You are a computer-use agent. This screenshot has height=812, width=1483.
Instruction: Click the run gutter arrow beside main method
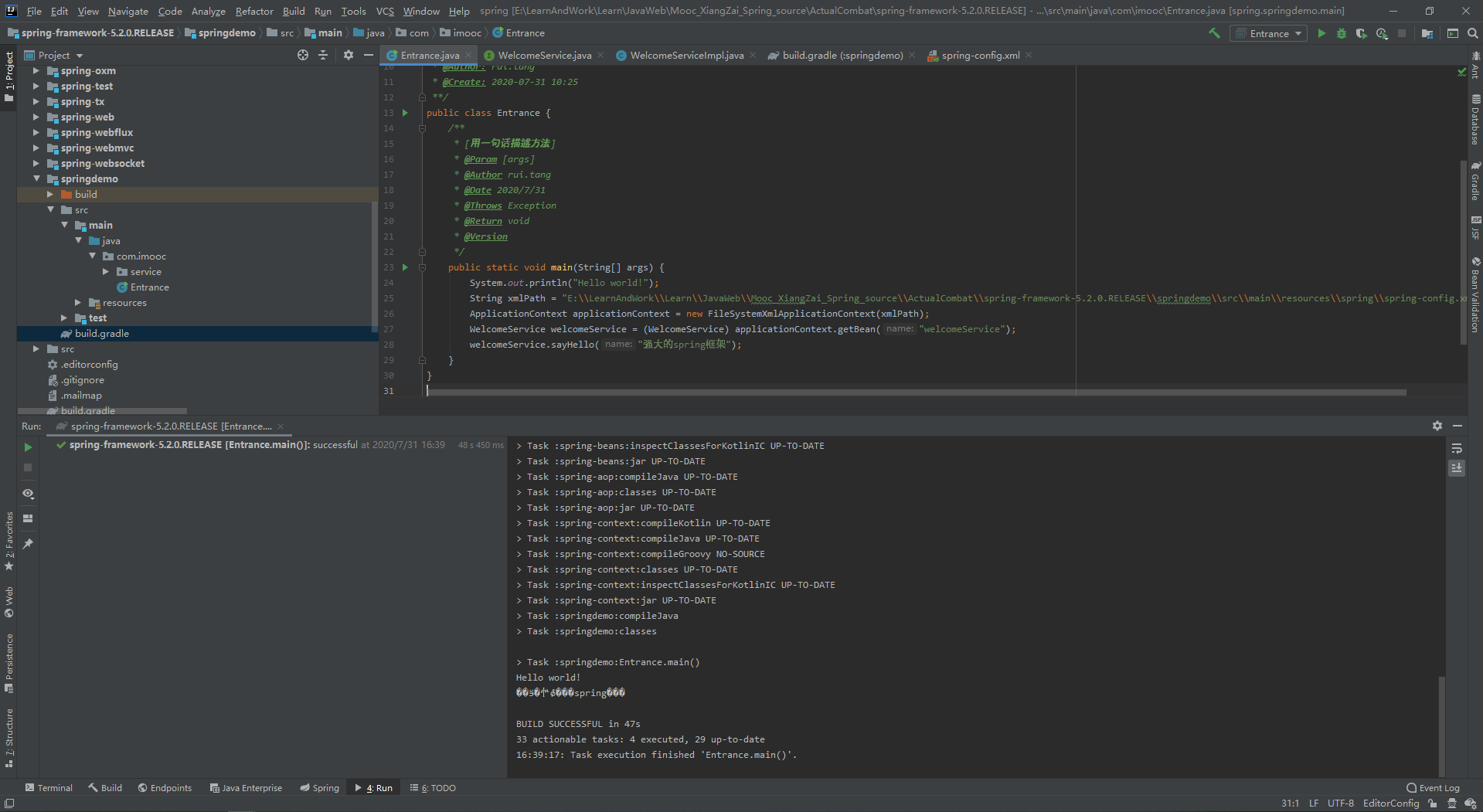[x=405, y=267]
